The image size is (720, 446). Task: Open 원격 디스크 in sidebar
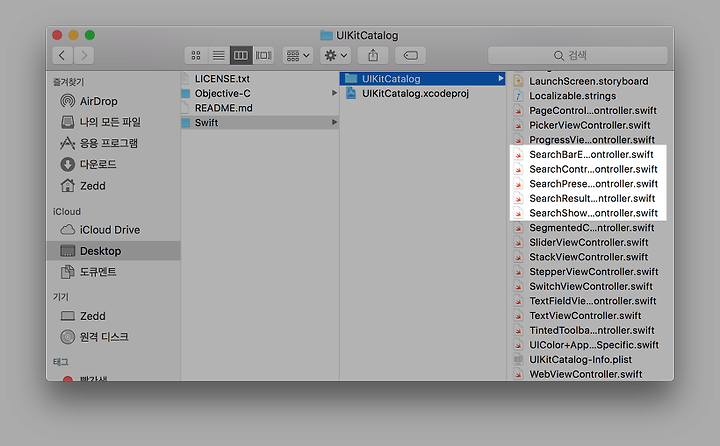coord(113,337)
